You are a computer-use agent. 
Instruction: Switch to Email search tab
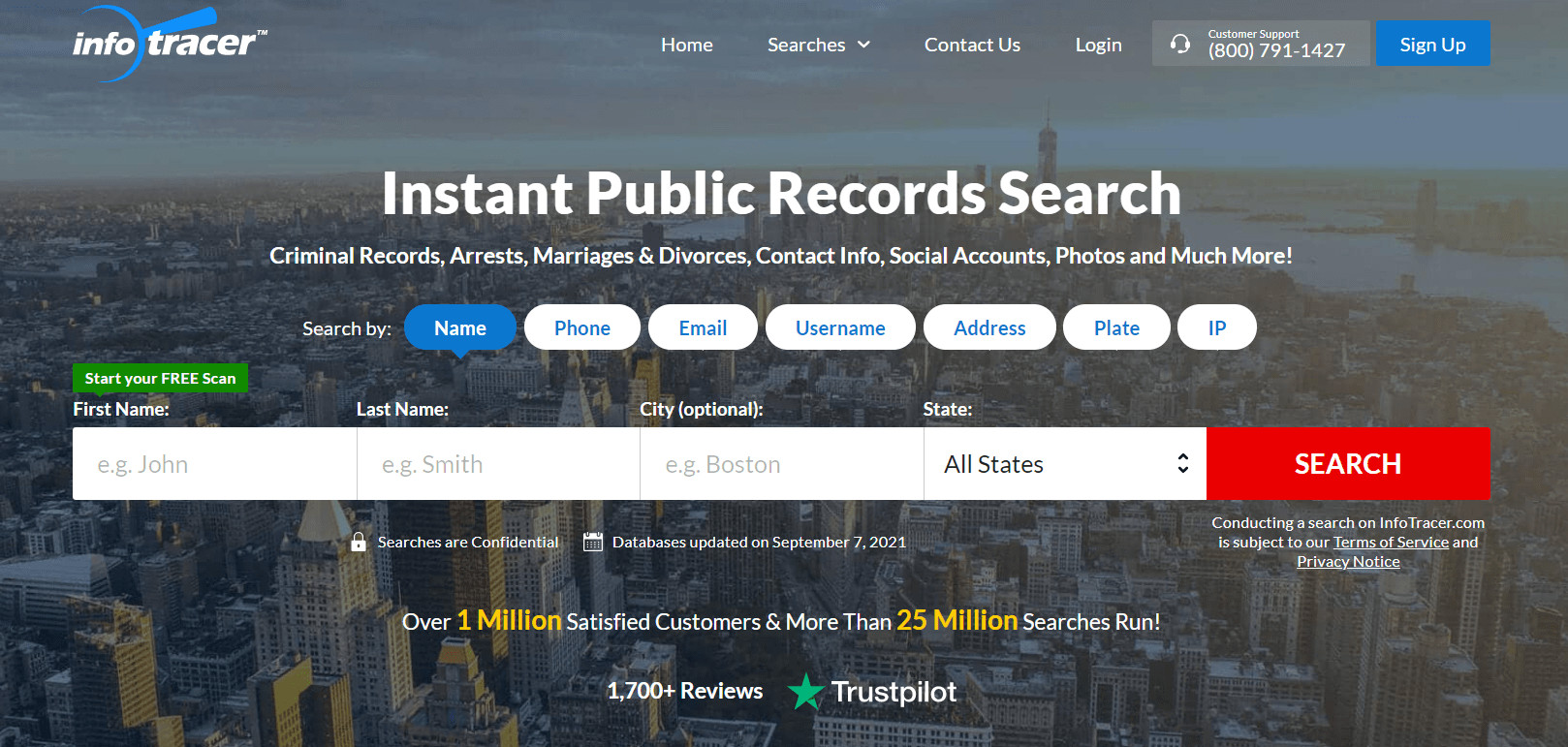pos(703,327)
